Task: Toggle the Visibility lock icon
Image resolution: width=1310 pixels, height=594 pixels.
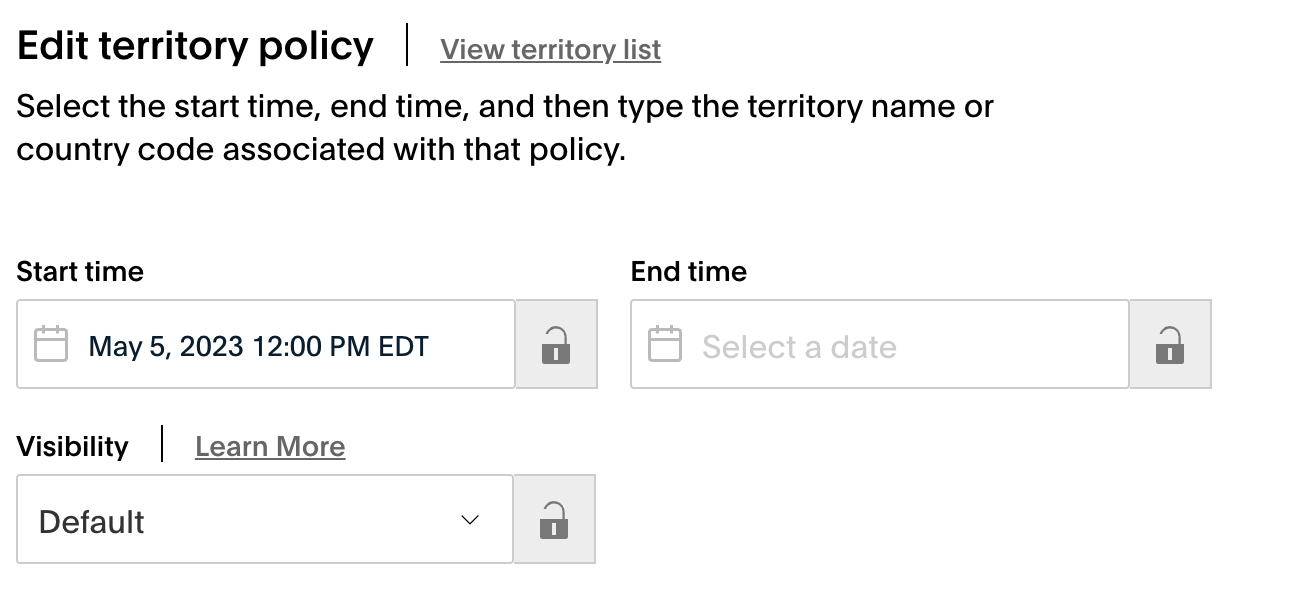Action: tap(554, 519)
